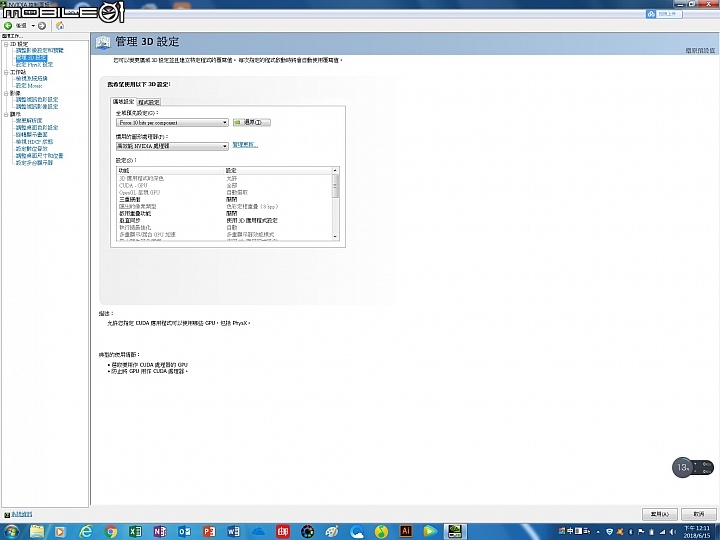
Task: Open the PhysX configuration tree item
Action: 34,65
